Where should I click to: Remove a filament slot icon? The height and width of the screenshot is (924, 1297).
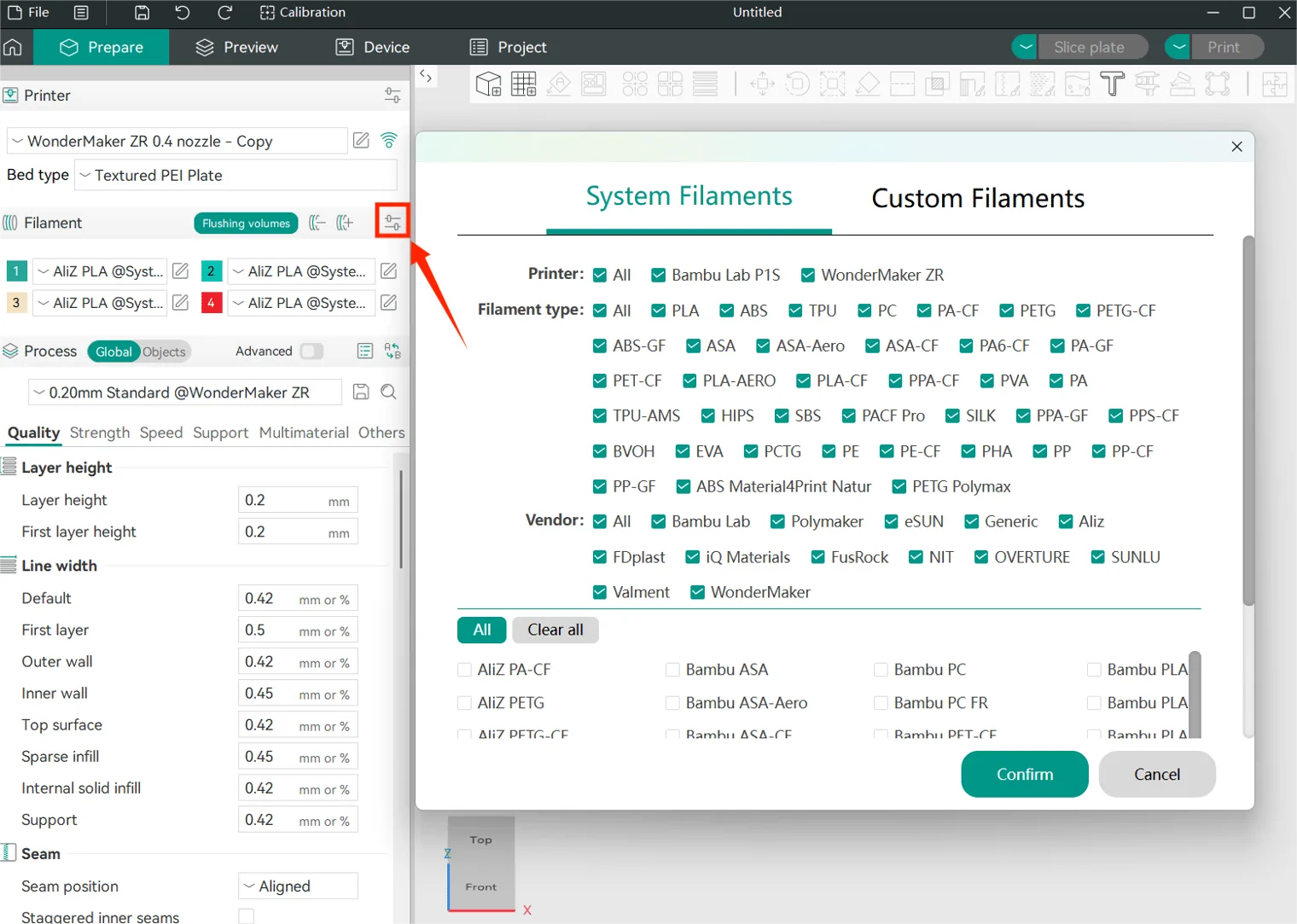click(317, 223)
